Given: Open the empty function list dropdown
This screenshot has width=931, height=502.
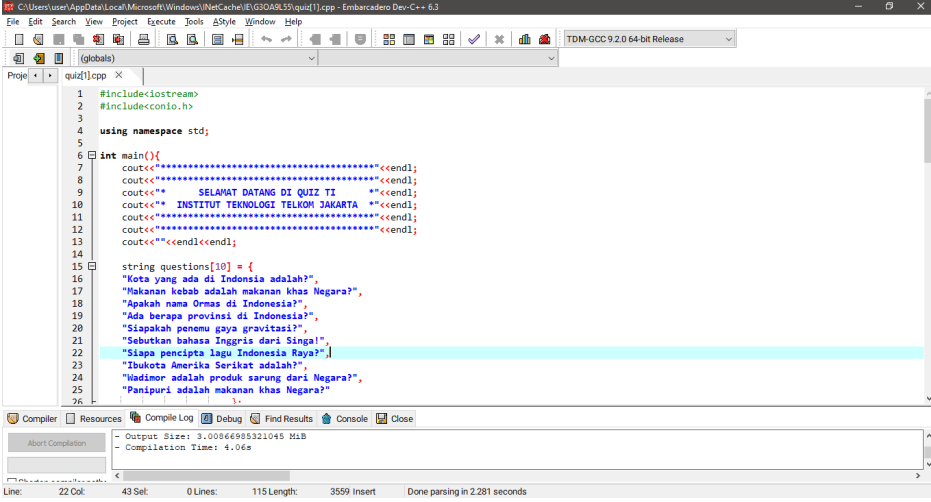Looking at the screenshot, I should click(438, 58).
